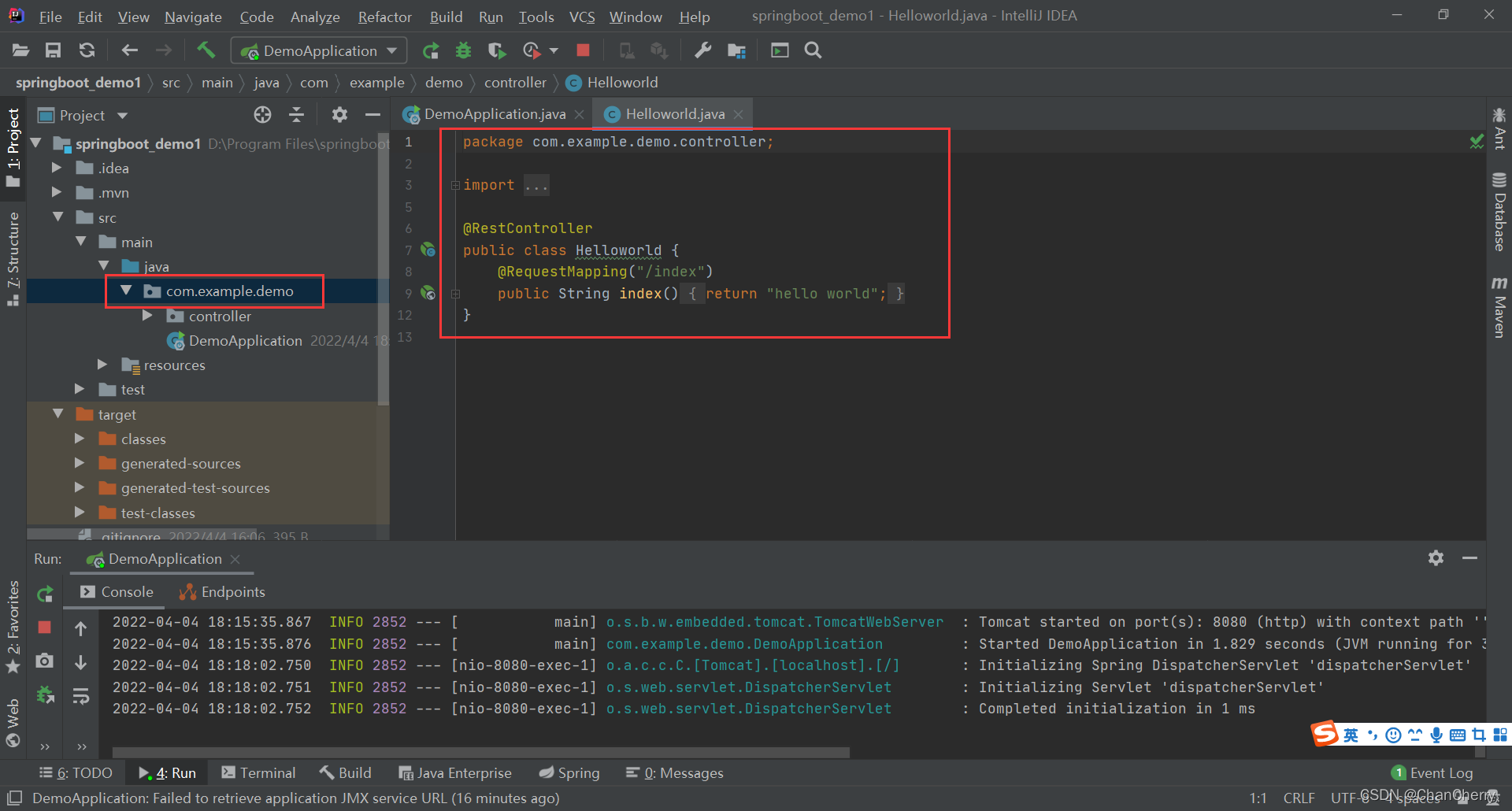Open the TODO tool window
The width and height of the screenshot is (1512, 811).
(x=76, y=773)
